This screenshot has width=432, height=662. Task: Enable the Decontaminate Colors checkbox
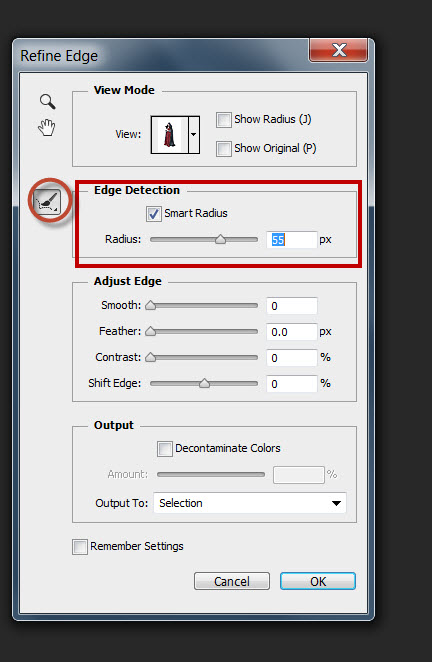[x=165, y=449]
